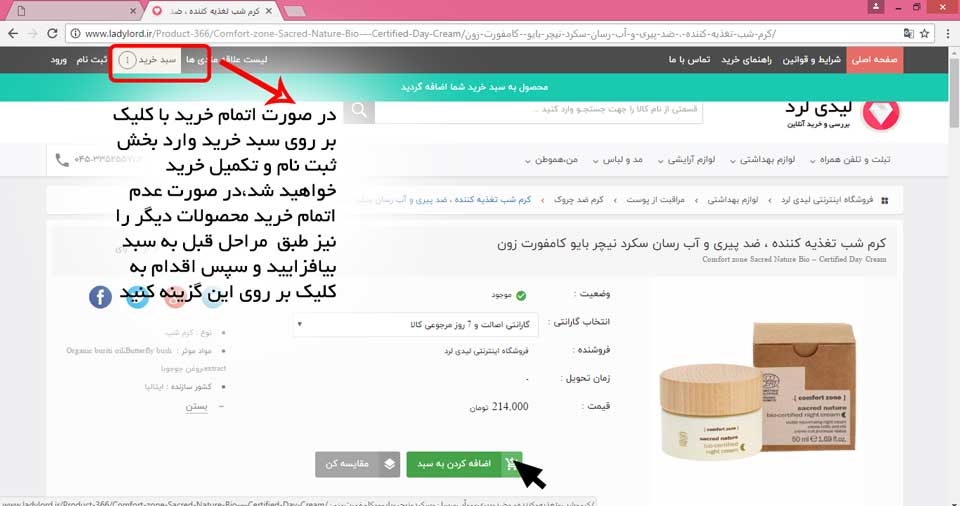Click notification محصول به سبد خرید اضافه گردید
Screen dimensions: 960x506
pyautogui.click(x=474, y=88)
